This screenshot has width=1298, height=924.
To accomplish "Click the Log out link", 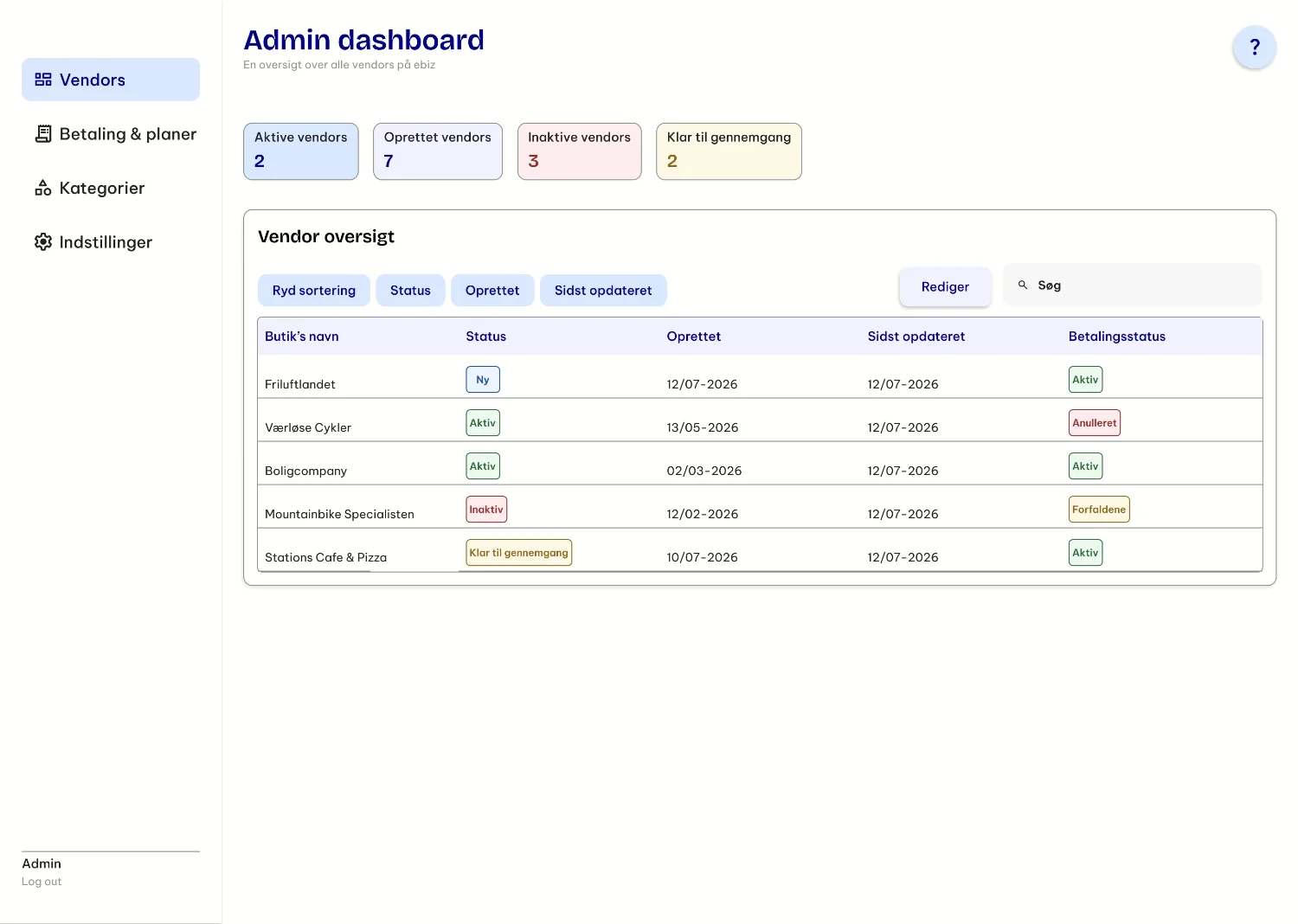I will click(42, 882).
